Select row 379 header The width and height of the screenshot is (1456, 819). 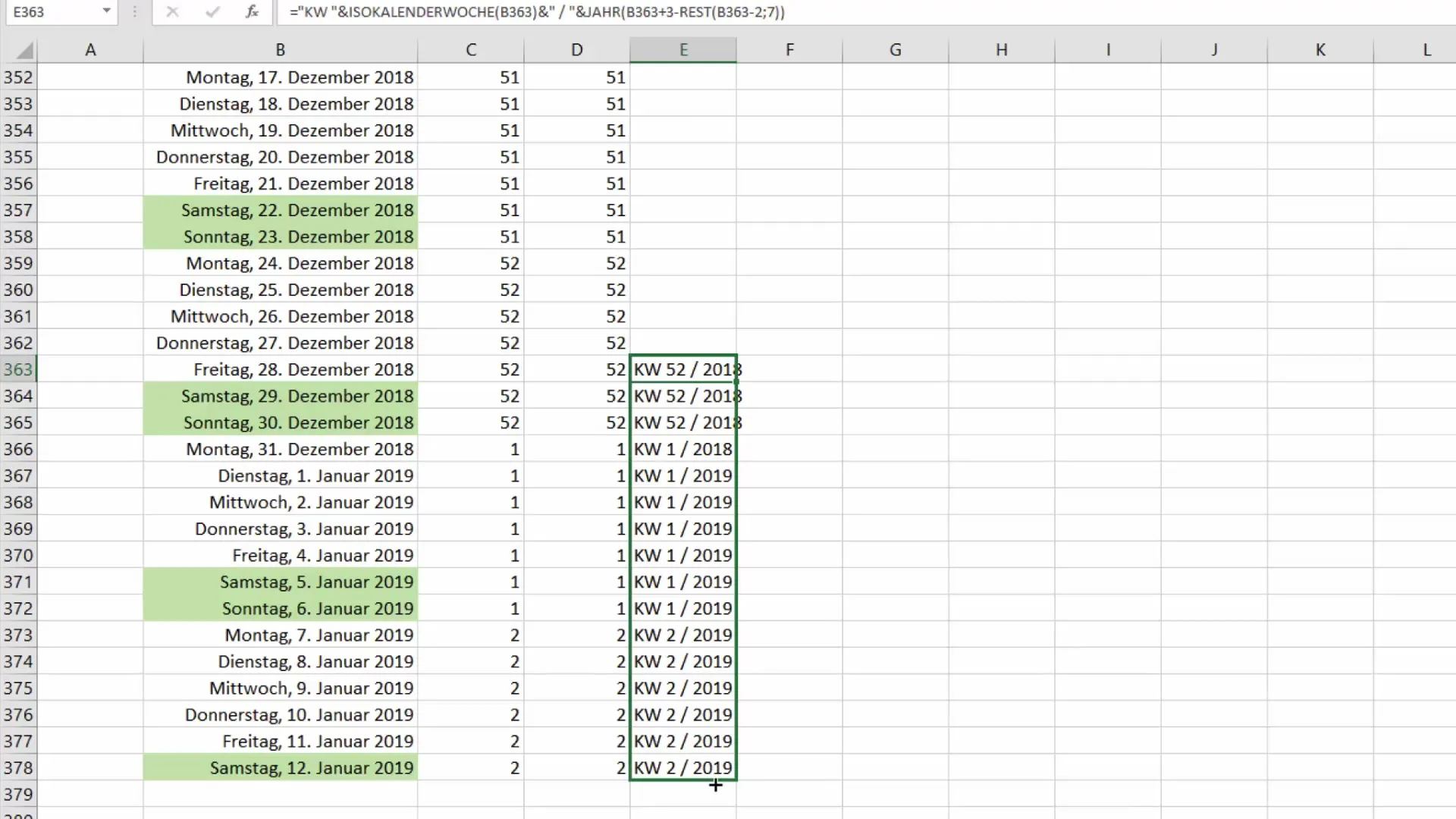pos(18,794)
